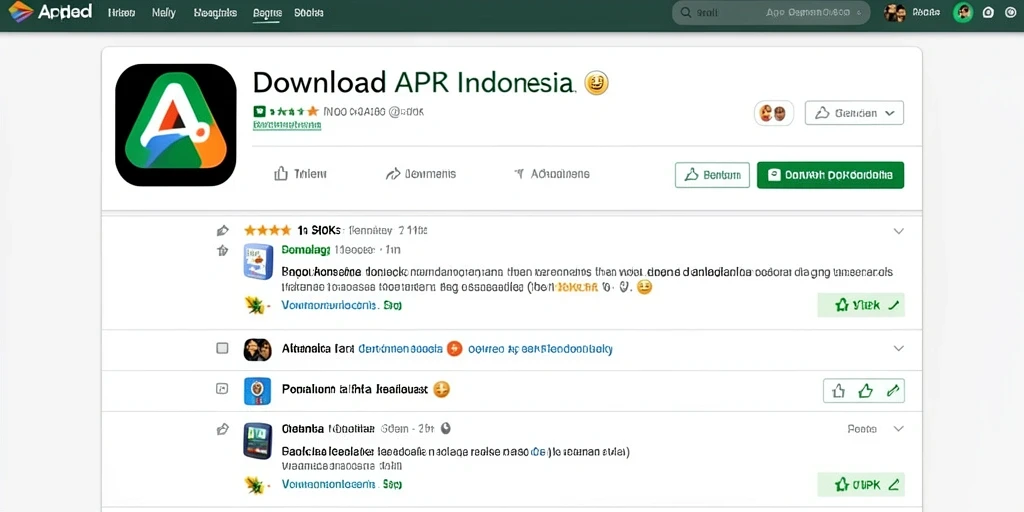Click the share arrow Bemmenis icon
The image size is (1024, 512).
click(x=392, y=174)
